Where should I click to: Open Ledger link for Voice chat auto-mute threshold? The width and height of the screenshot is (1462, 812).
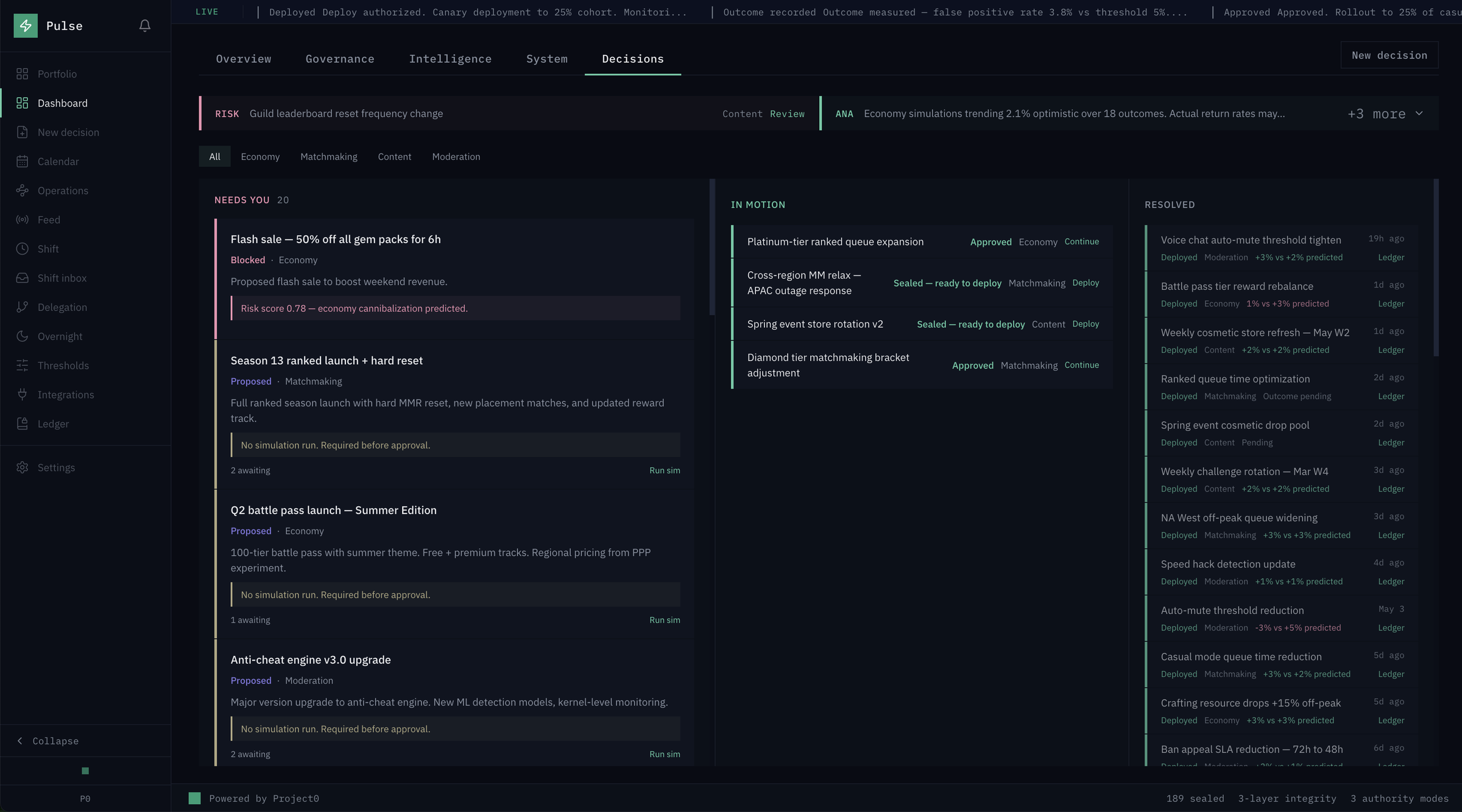tap(1391, 258)
